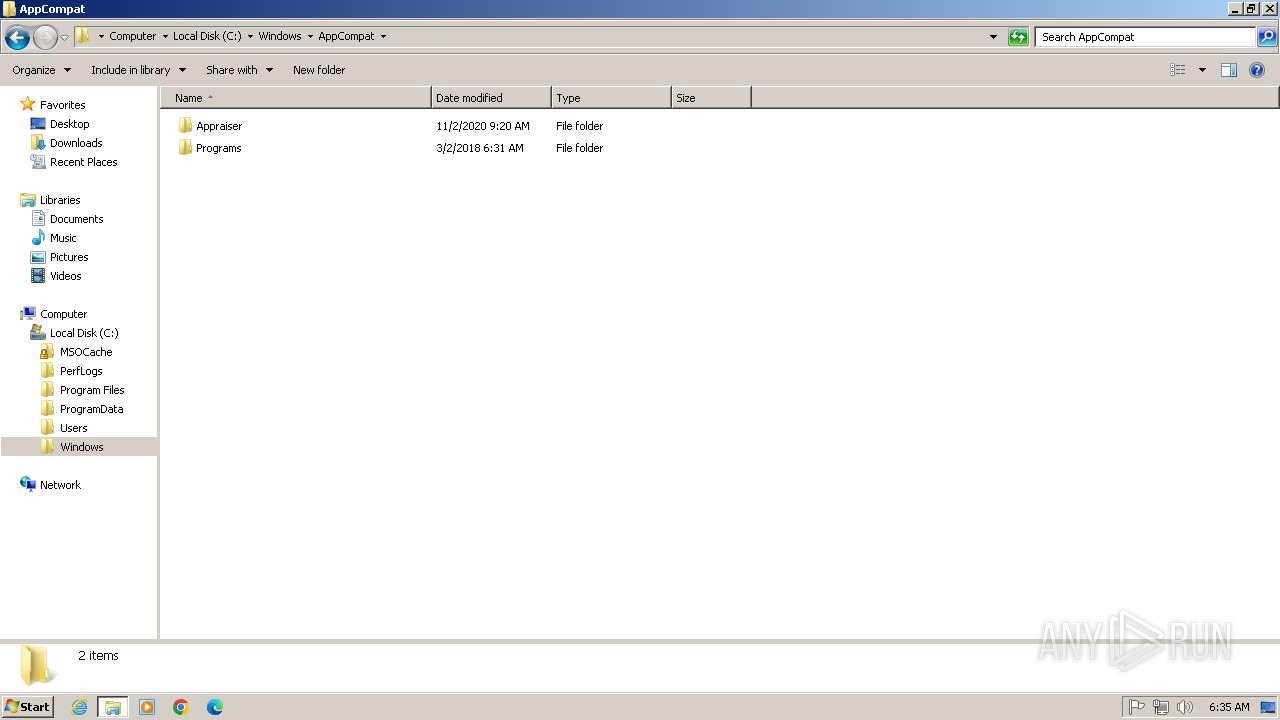Sort by the Size column header
This screenshot has width=1280, height=720.
[711, 98]
